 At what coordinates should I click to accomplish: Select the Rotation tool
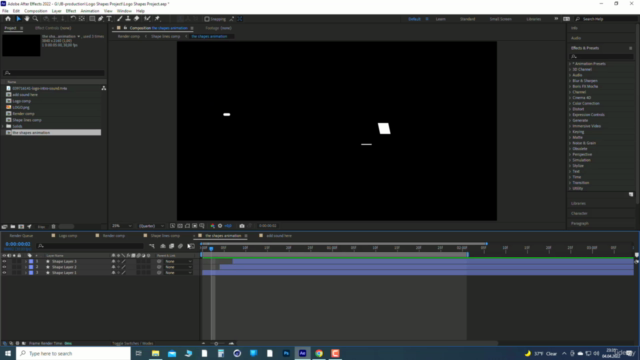tap(73, 19)
